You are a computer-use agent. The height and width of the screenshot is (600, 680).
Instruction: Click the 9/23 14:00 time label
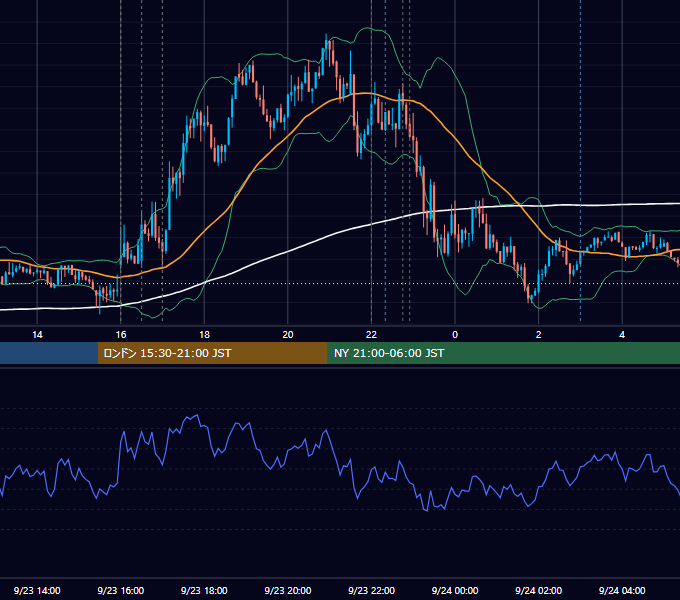(37, 590)
